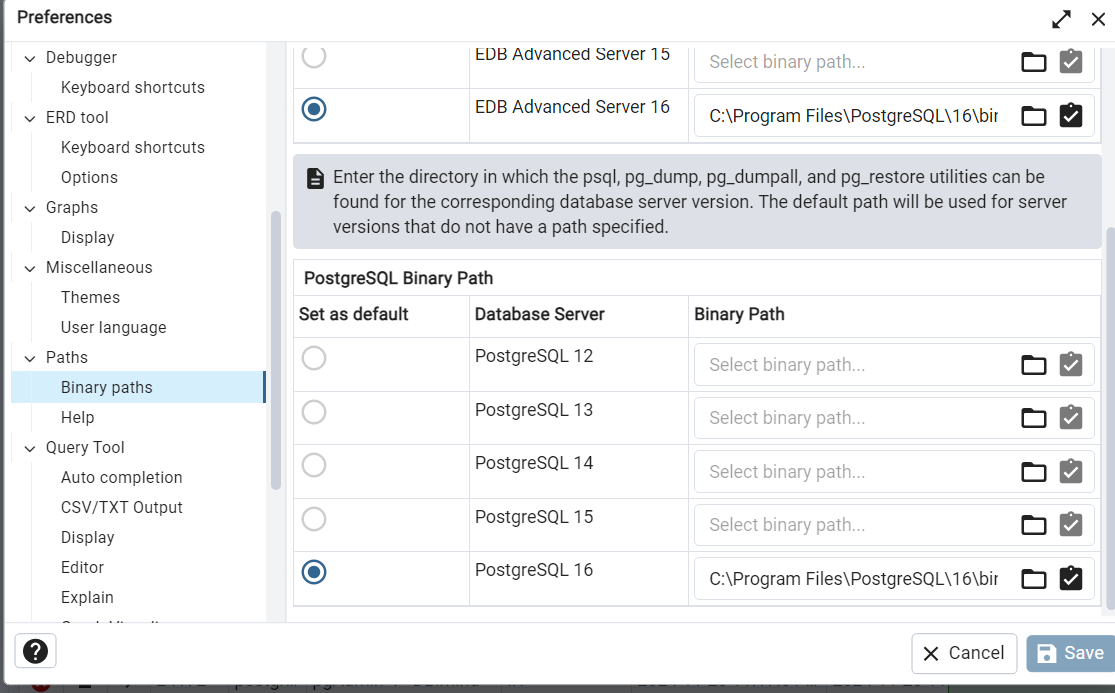Screen dimensions: 1115x693
Task: Set PostgreSQL 12 as default
Action: tap(314, 358)
